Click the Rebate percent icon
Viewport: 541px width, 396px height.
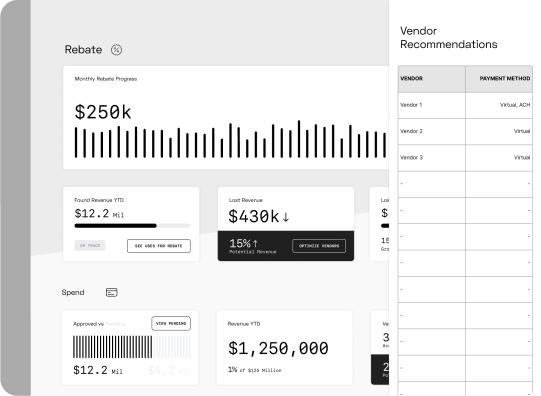[x=116, y=50]
